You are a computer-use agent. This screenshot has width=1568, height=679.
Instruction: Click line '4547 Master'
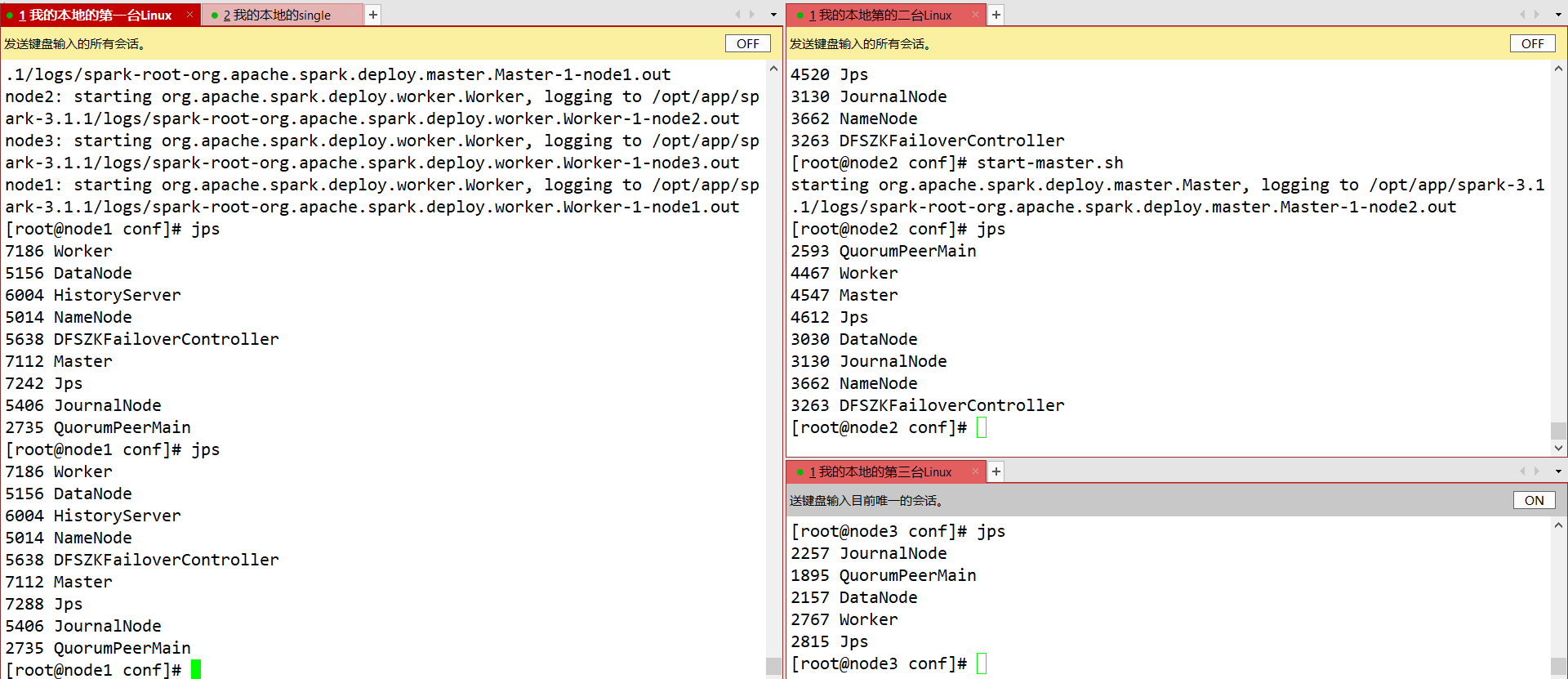click(x=844, y=295)
